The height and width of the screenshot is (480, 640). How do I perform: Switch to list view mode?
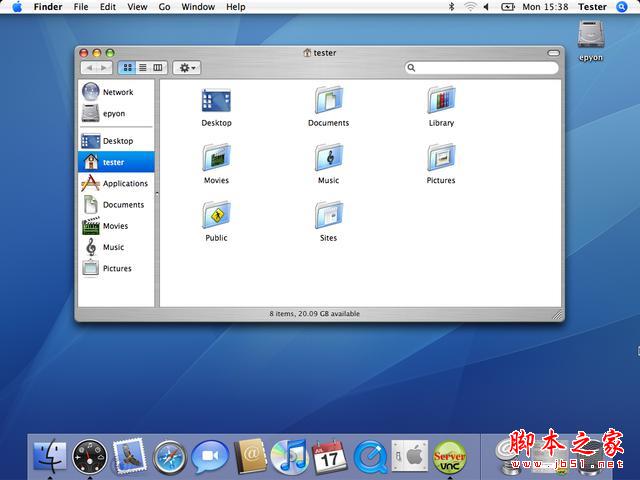[142, 67]
